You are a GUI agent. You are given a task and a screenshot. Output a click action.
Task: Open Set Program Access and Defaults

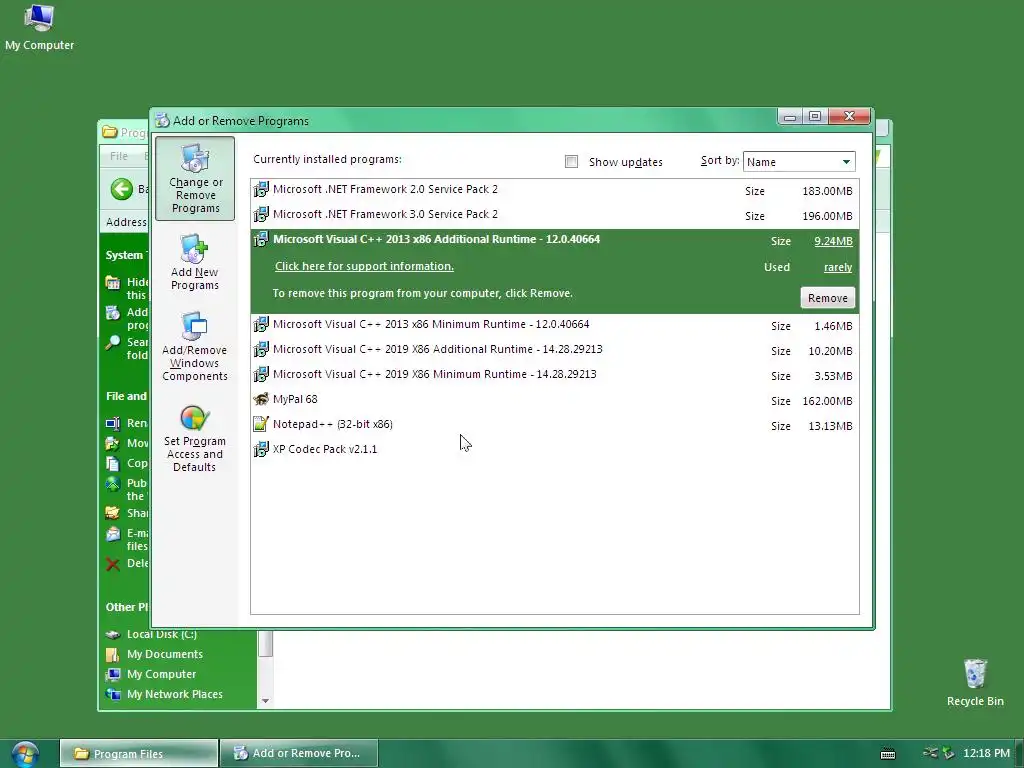point(195,439)
